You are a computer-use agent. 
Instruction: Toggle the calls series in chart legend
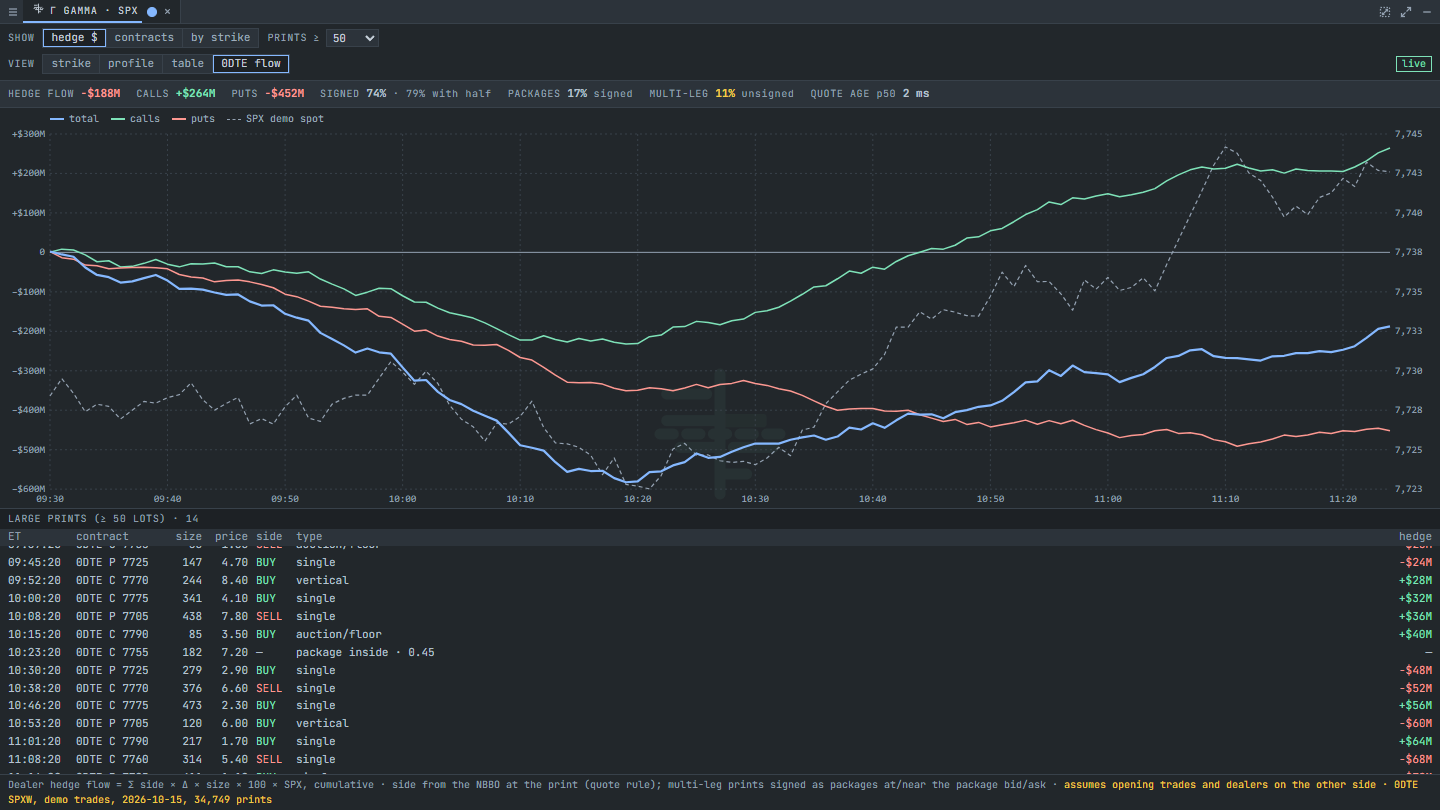coord(135,119)
